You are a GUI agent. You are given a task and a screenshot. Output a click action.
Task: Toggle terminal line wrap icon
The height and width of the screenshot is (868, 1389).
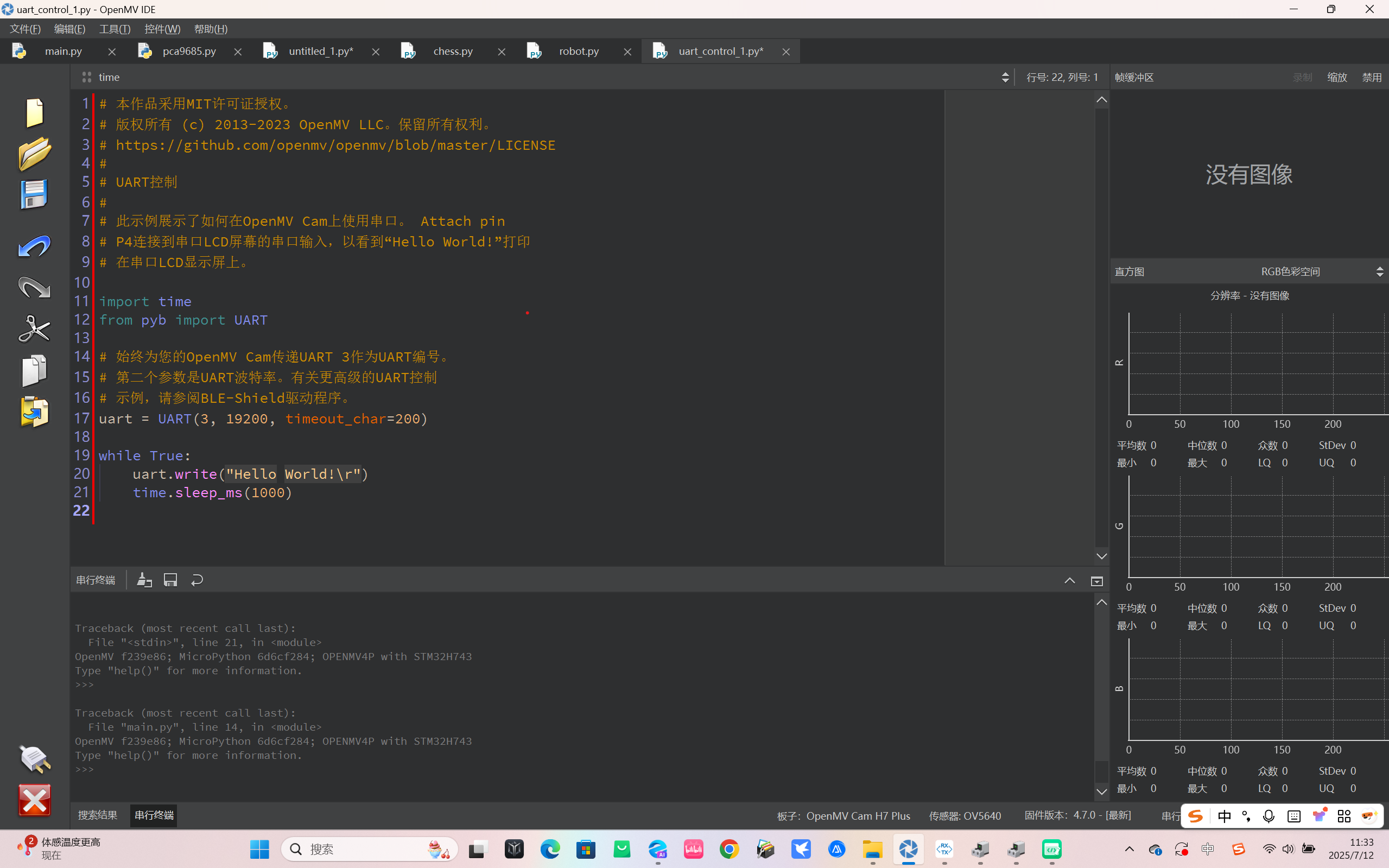197,580
